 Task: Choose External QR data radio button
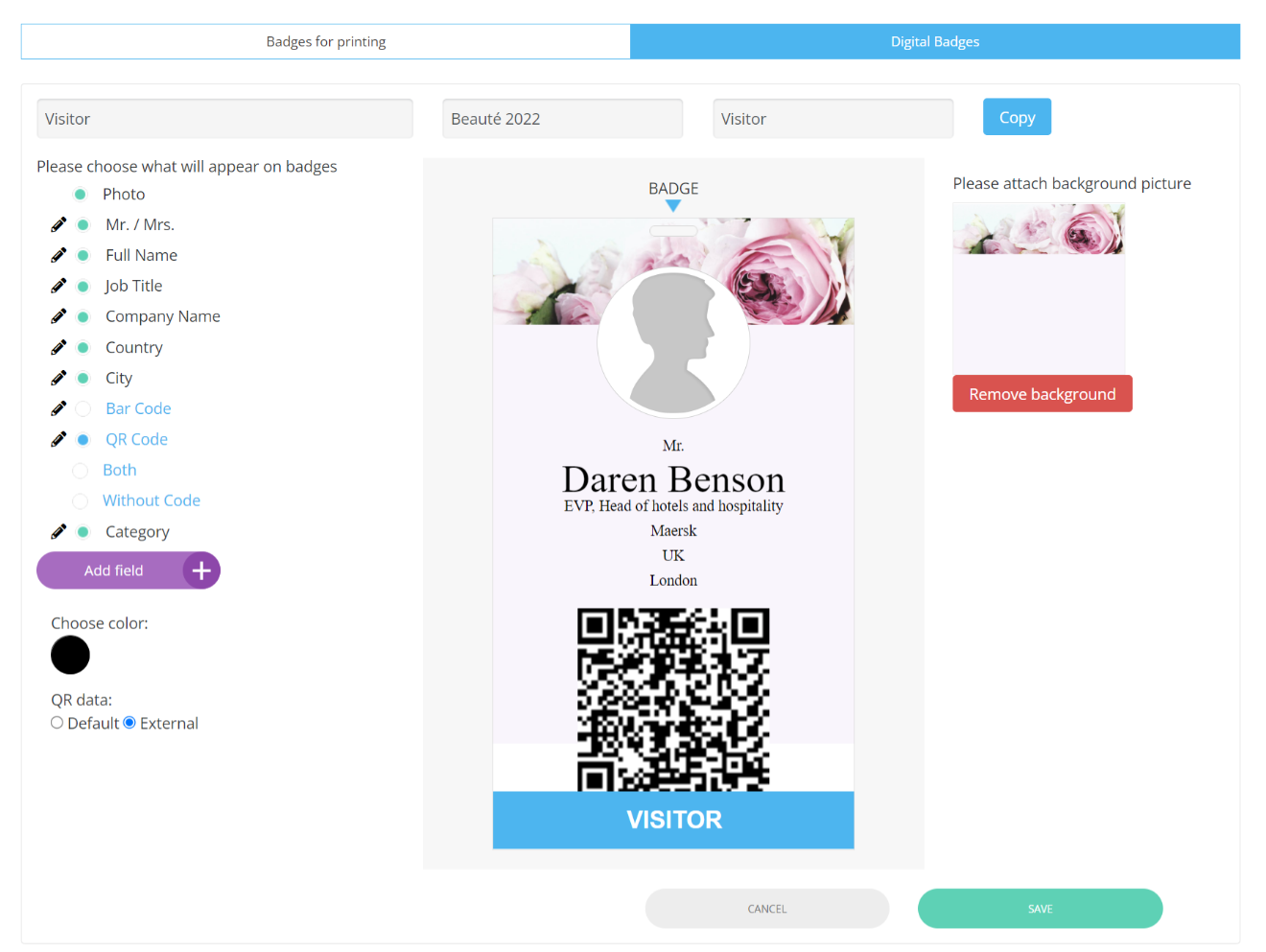[x=129, y=723]
